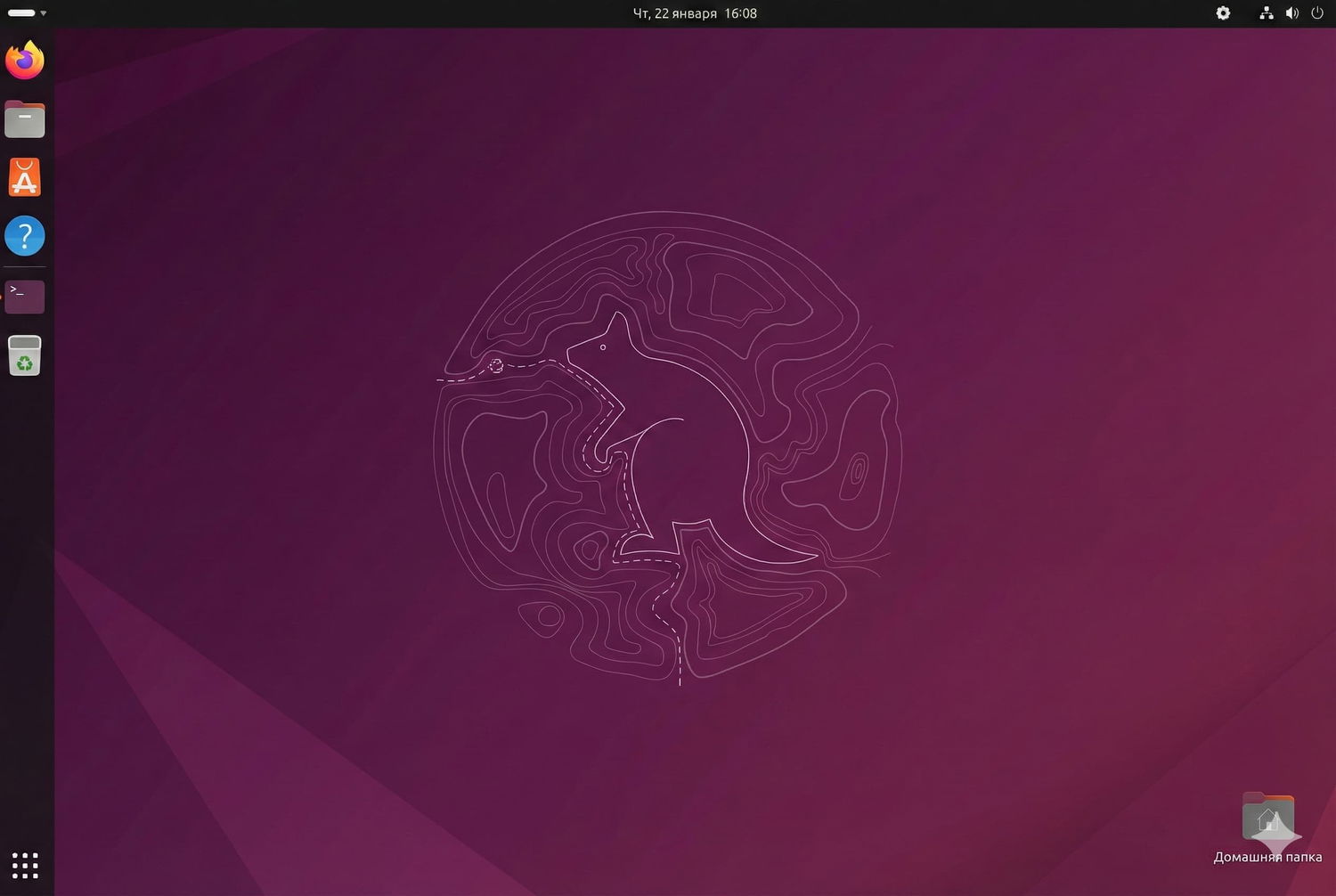
Task: Click the power icon in the top bar
Action: pos(1316,13)
